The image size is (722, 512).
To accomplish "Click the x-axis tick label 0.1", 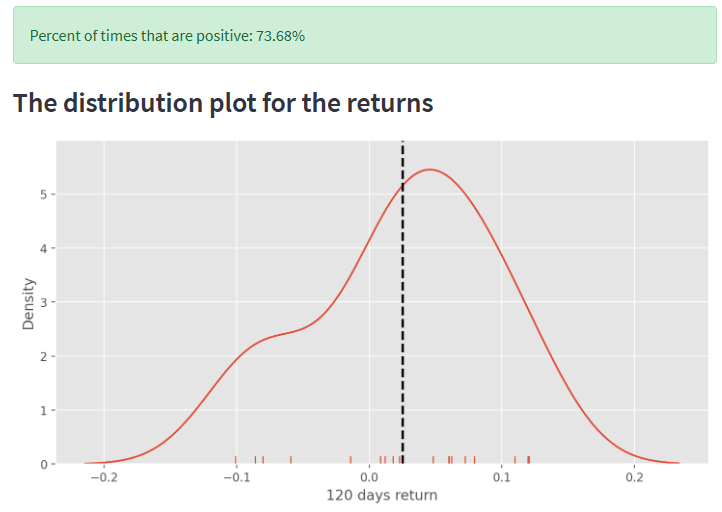I will [x=501, y=478].
